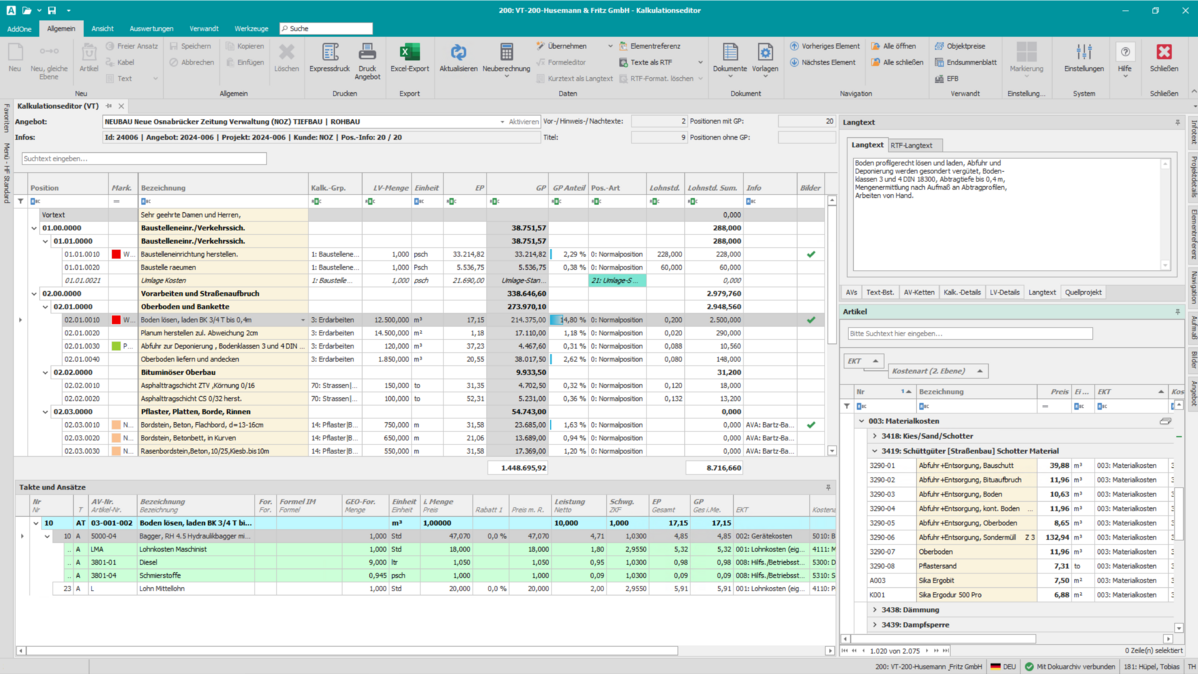Switch to the Auswertungen ribbon tab
The width and height of the screenshot is (1198, 674).
pyautogui.click(x=151, y=29)
